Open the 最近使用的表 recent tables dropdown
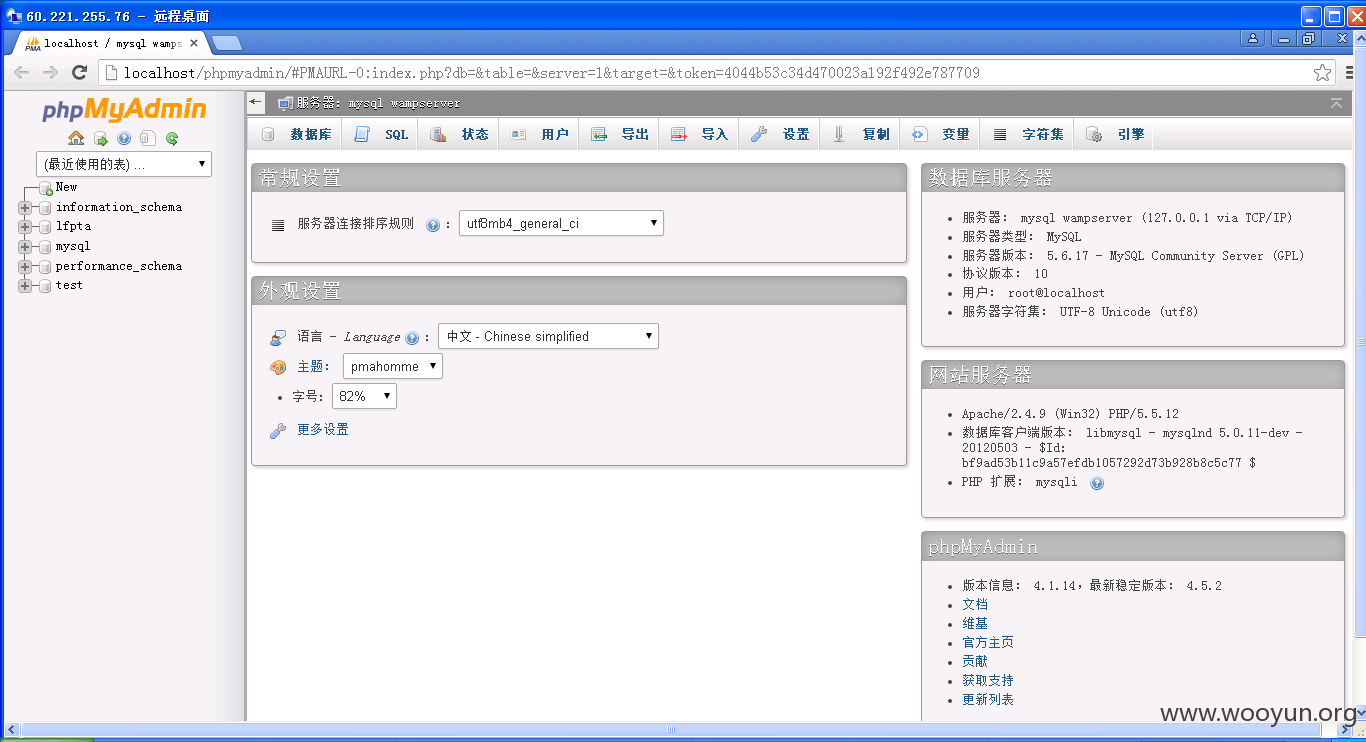1366x742 pixels. pos(124,164)
